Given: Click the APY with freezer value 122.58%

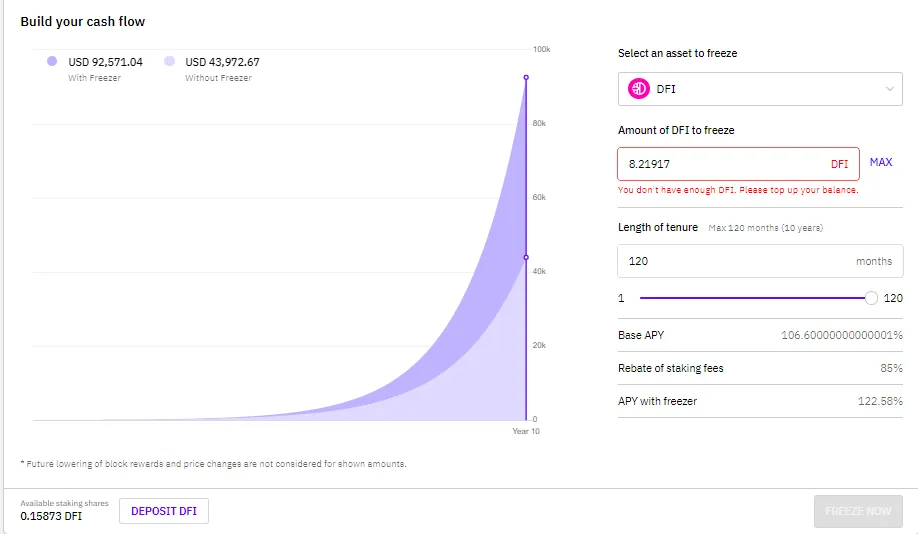Looking at the screenshot, I should tap(880, 401).
